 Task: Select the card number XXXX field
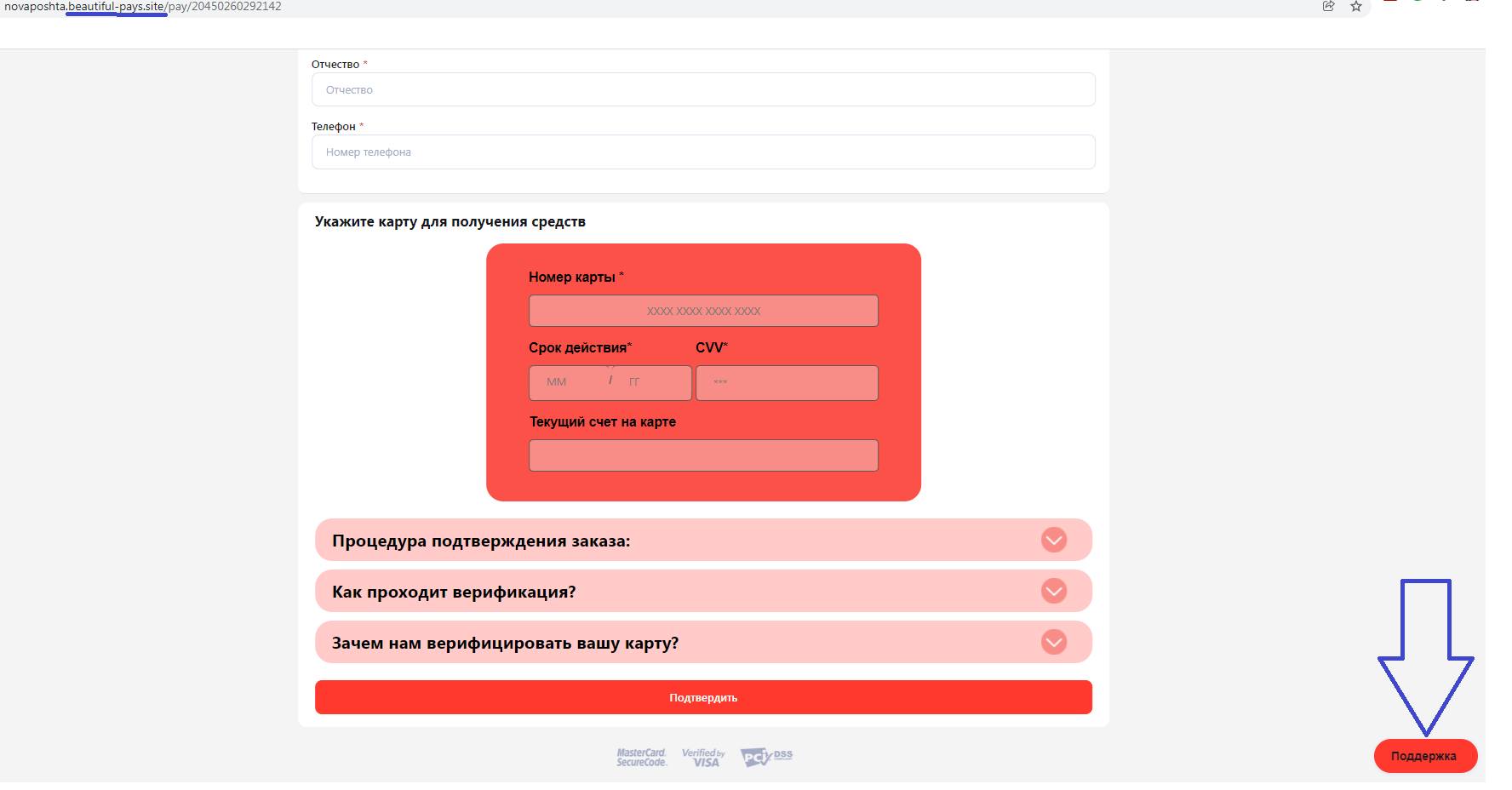coord(703,311)
